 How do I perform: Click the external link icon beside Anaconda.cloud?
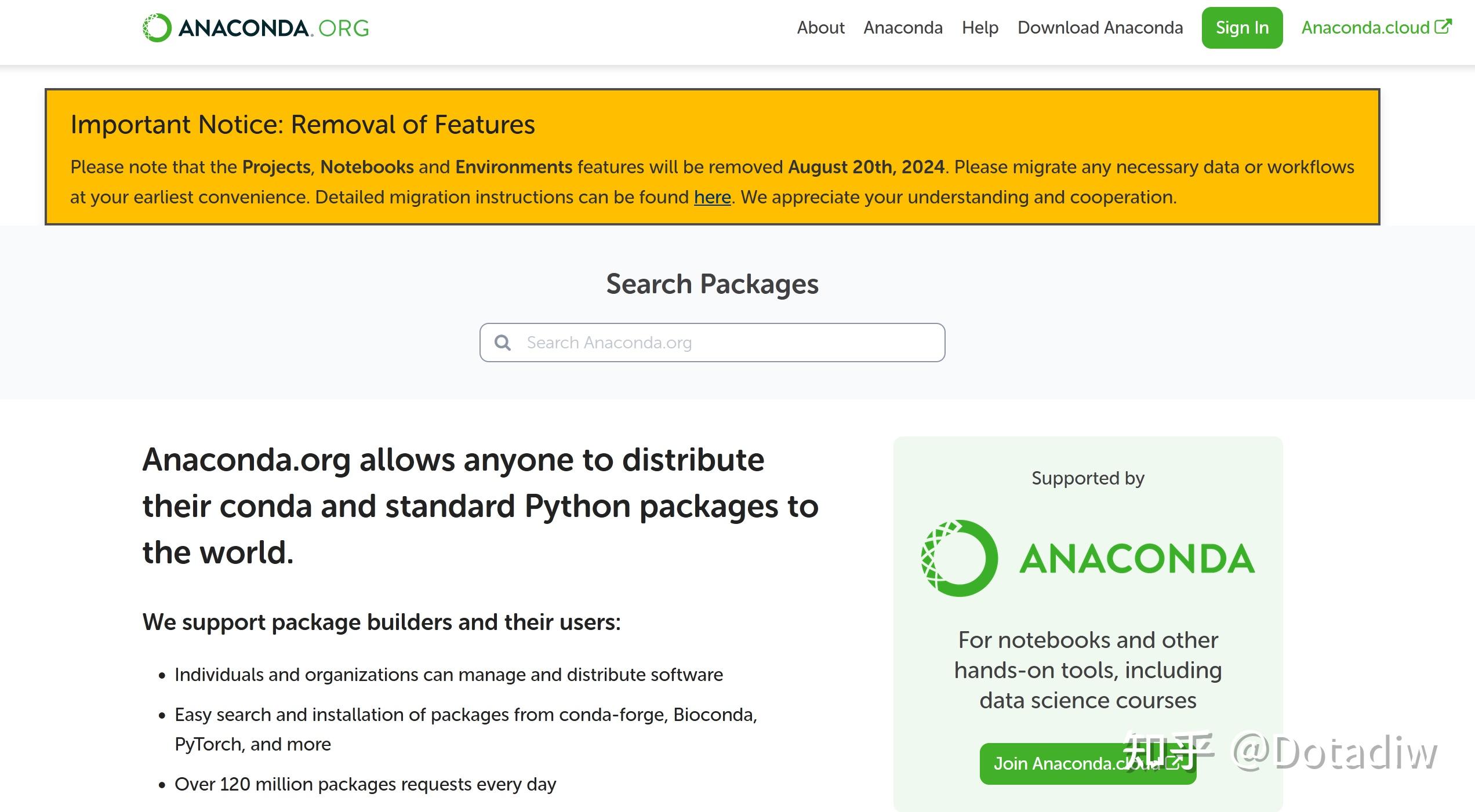[1443, 27]
